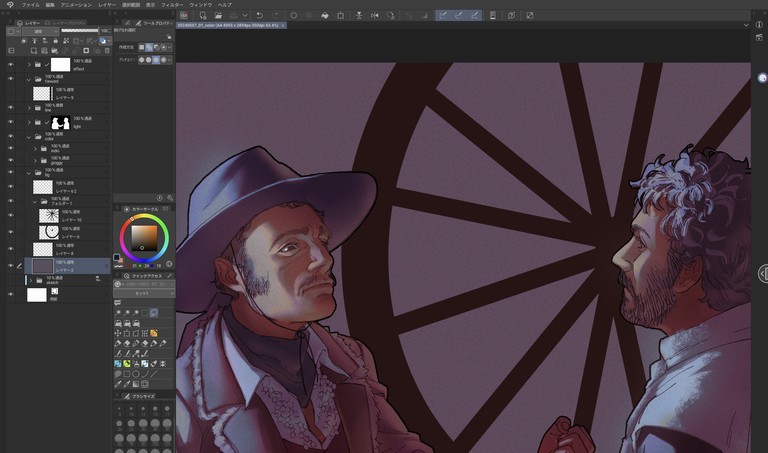The width and height of the screenshot is (768, 453).
Task: Collapse the bg layer folder
Action: [x=29, y=173]
